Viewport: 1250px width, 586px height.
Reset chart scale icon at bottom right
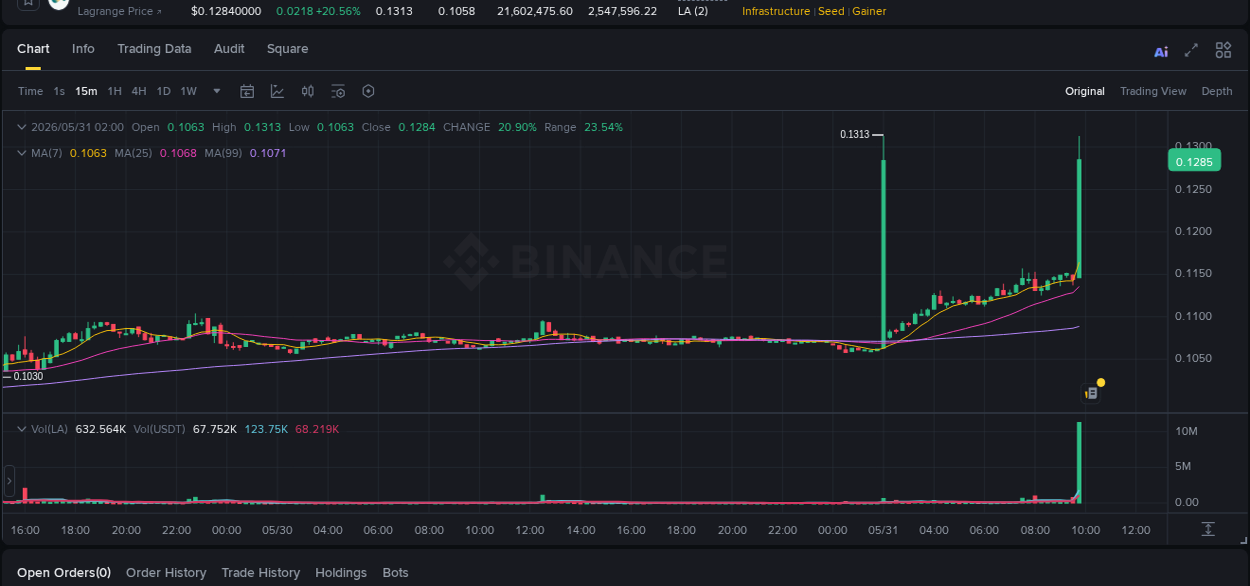tap(1208, 529)
